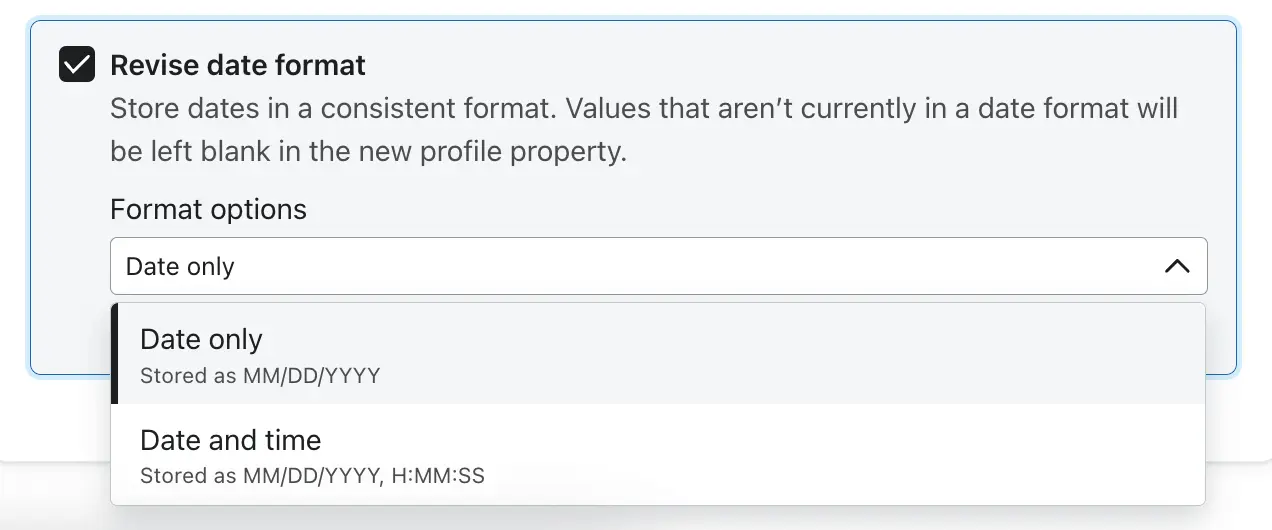Screen dimensions: 1272x530
Task: Click the "Stored as MM/DD/YYYY" subtext
Action: tap(260, 376)
